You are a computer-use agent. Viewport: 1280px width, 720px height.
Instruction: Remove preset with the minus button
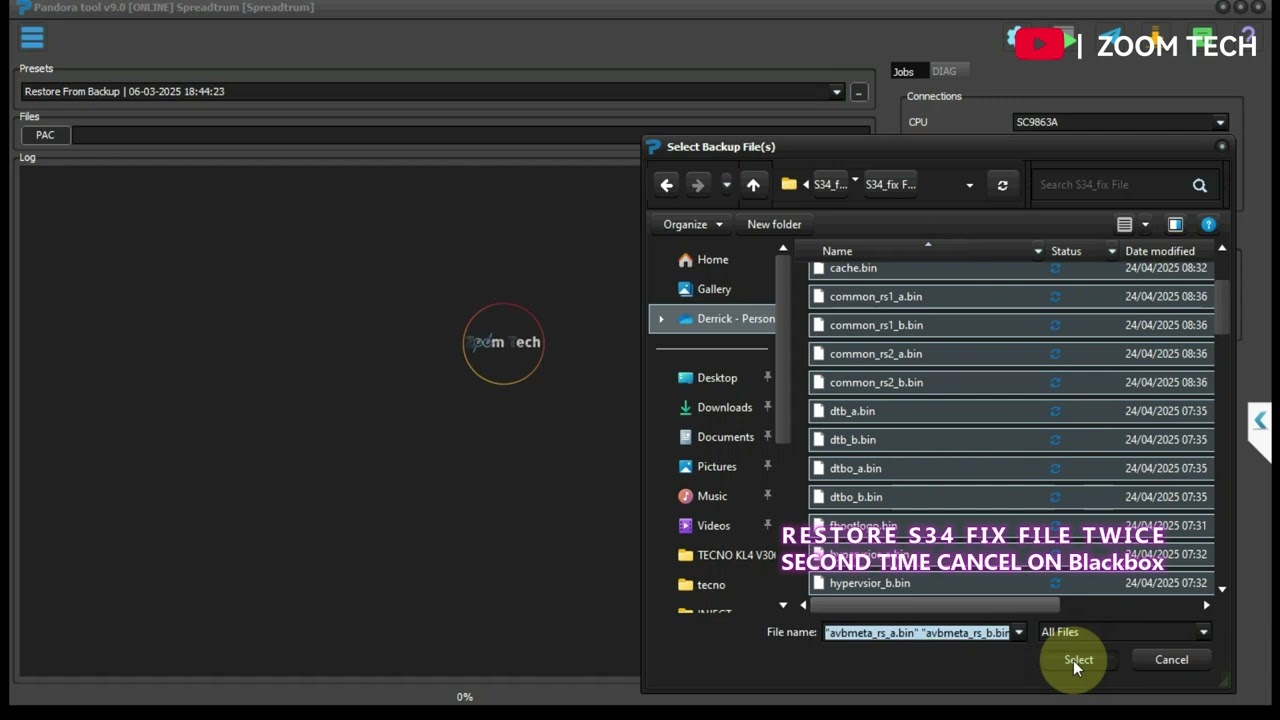click(858, 92)
